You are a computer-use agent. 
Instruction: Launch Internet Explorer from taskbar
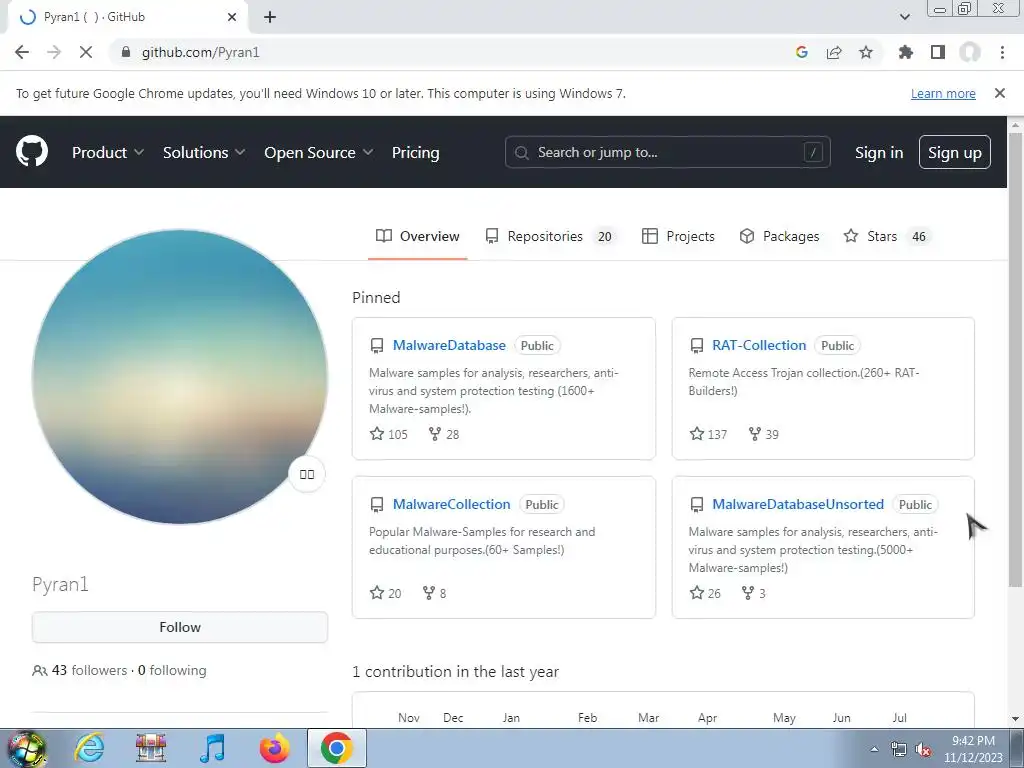(89, 748)
